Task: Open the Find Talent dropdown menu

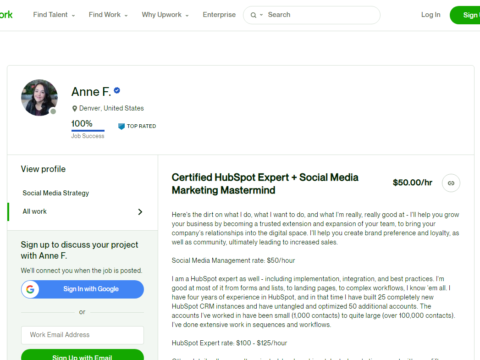Action: 54,15
